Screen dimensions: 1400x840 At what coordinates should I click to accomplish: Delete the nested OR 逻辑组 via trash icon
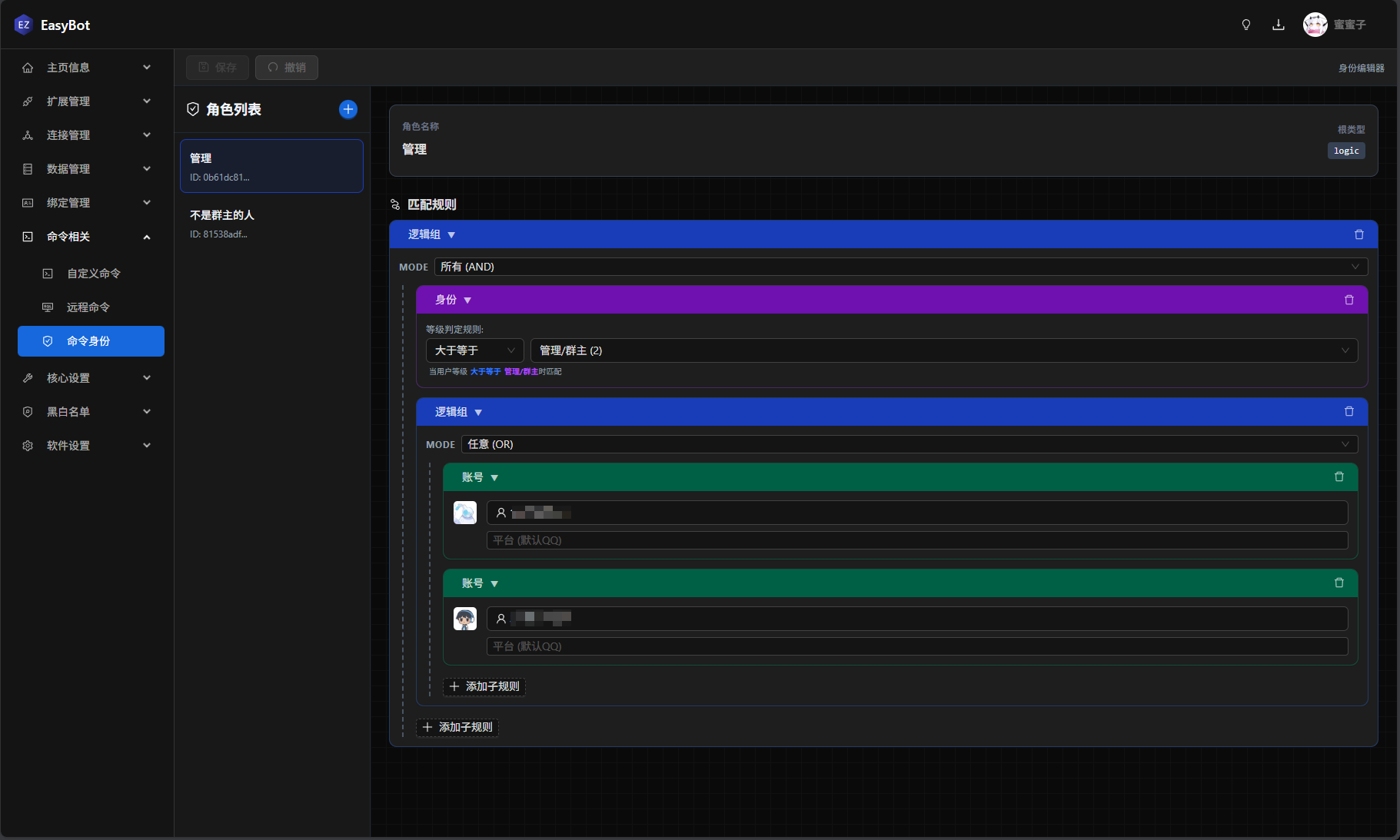point(1348,412)
